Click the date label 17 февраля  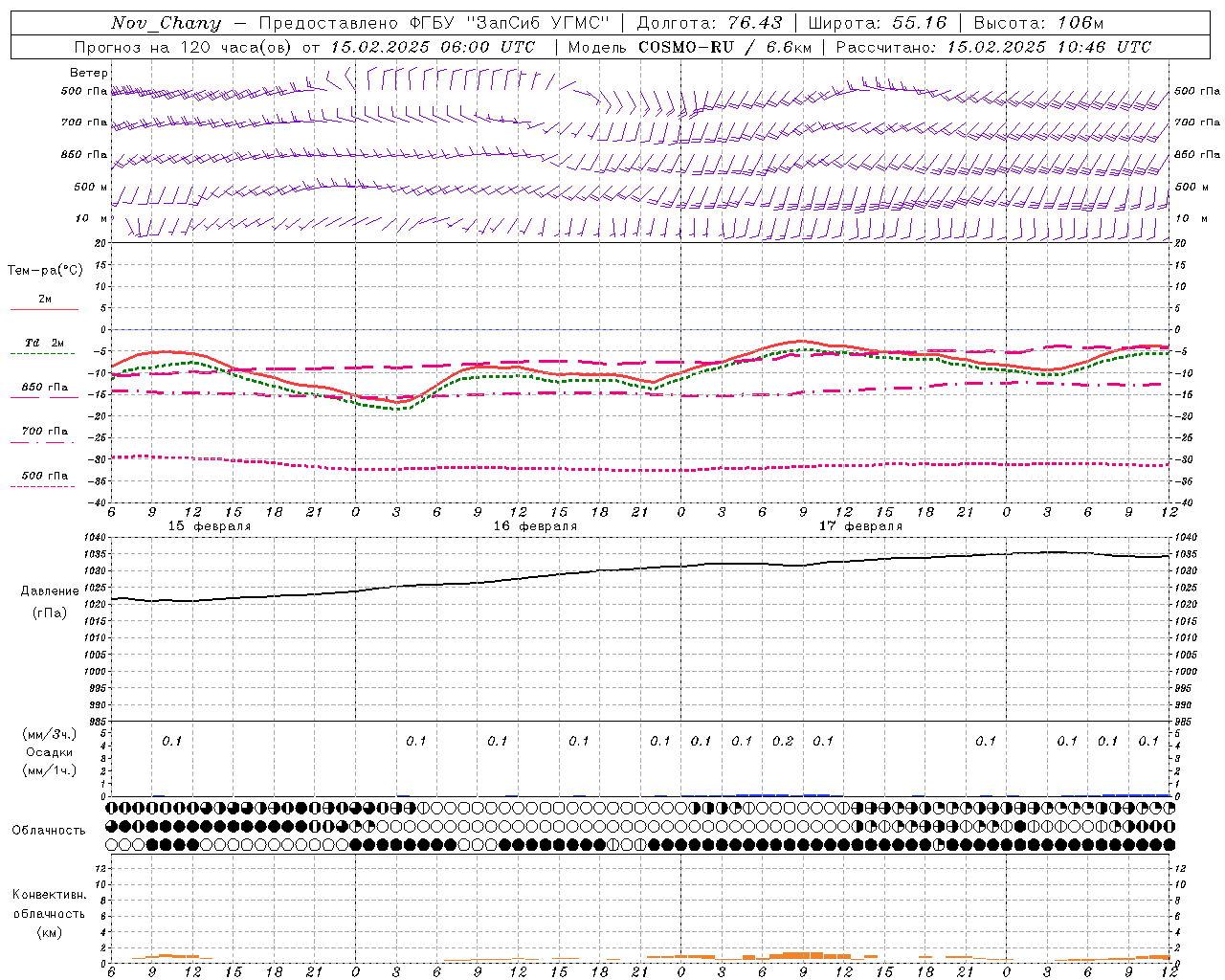pyautogui.click(x=860, y=526)
